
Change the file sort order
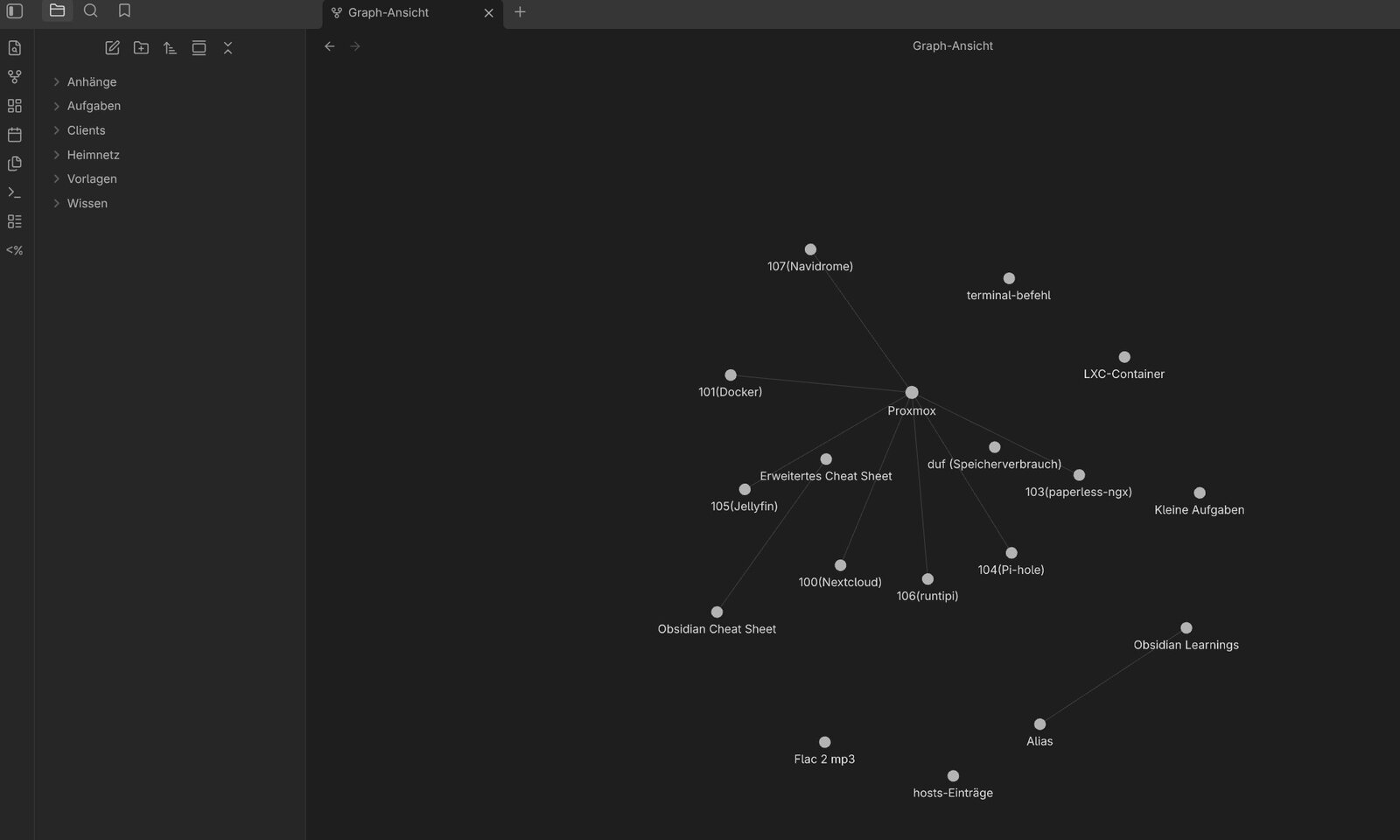pos(170,48)
